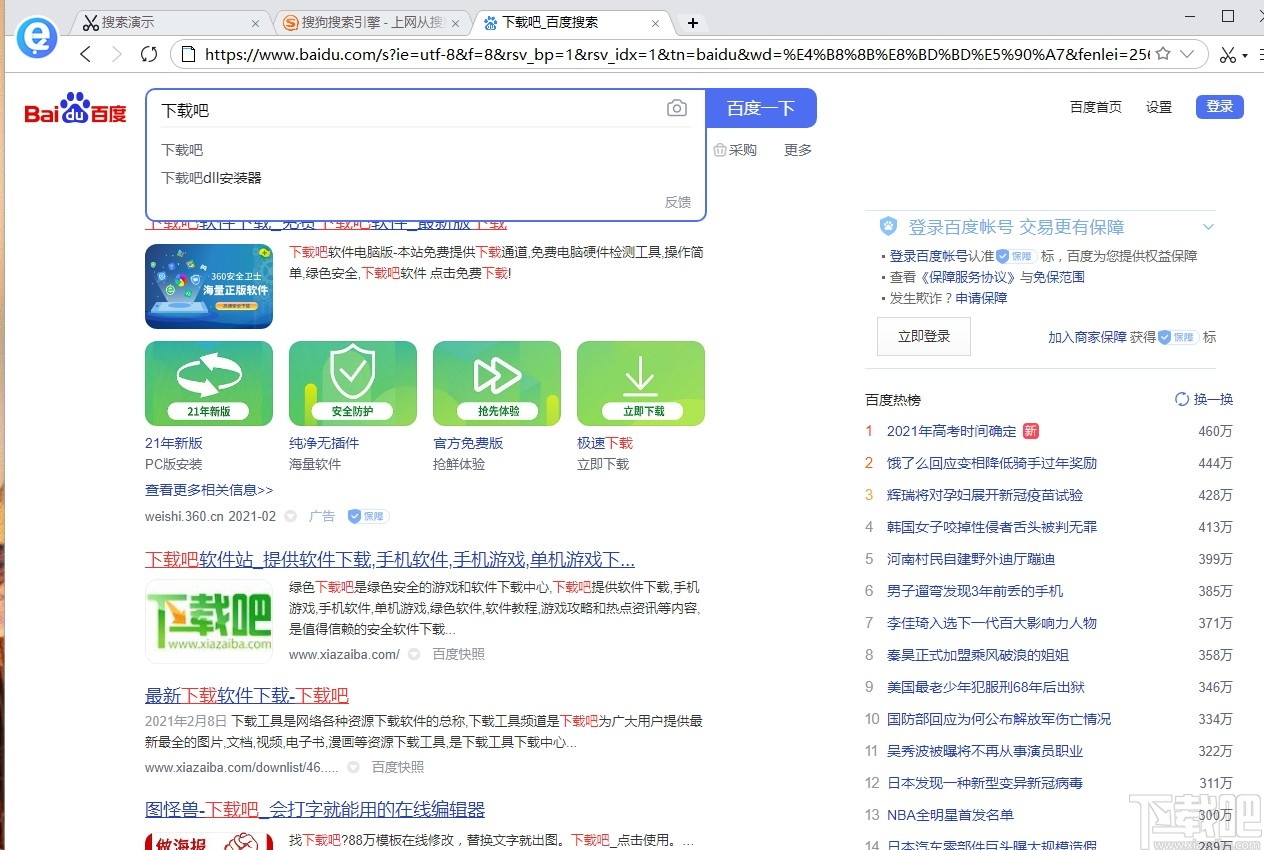Open the 更多 options expander
1264x850 pixels.
coord(797,150)
